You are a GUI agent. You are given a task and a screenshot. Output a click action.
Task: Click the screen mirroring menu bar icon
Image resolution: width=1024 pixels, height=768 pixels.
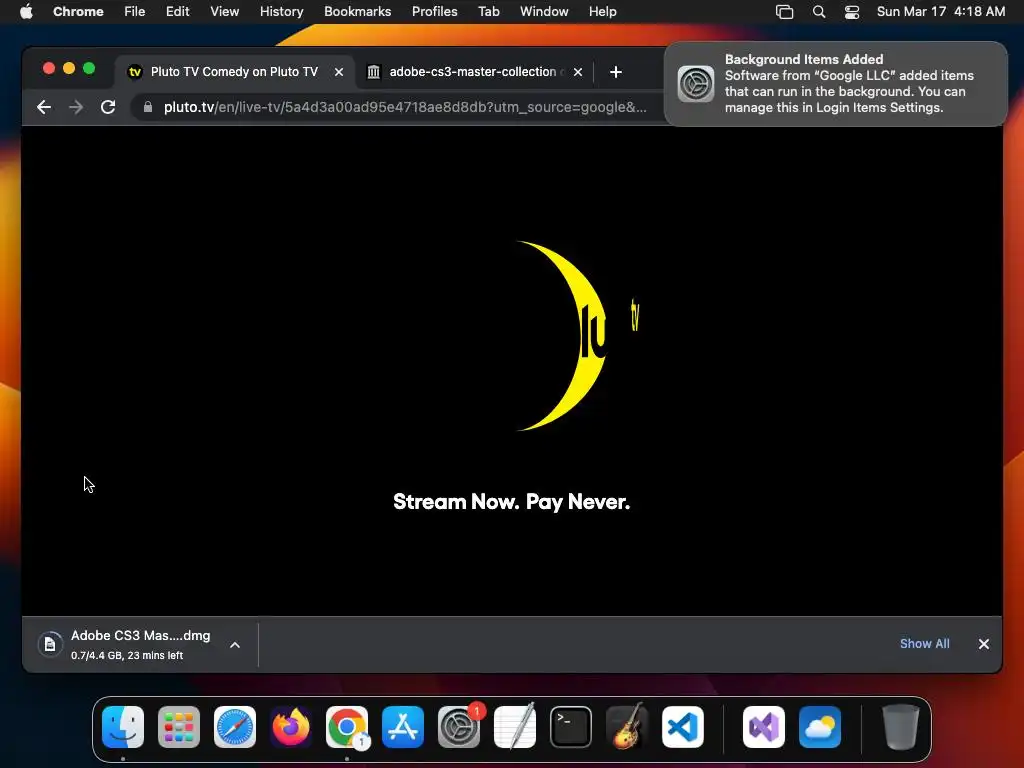(x=784, y=12)
